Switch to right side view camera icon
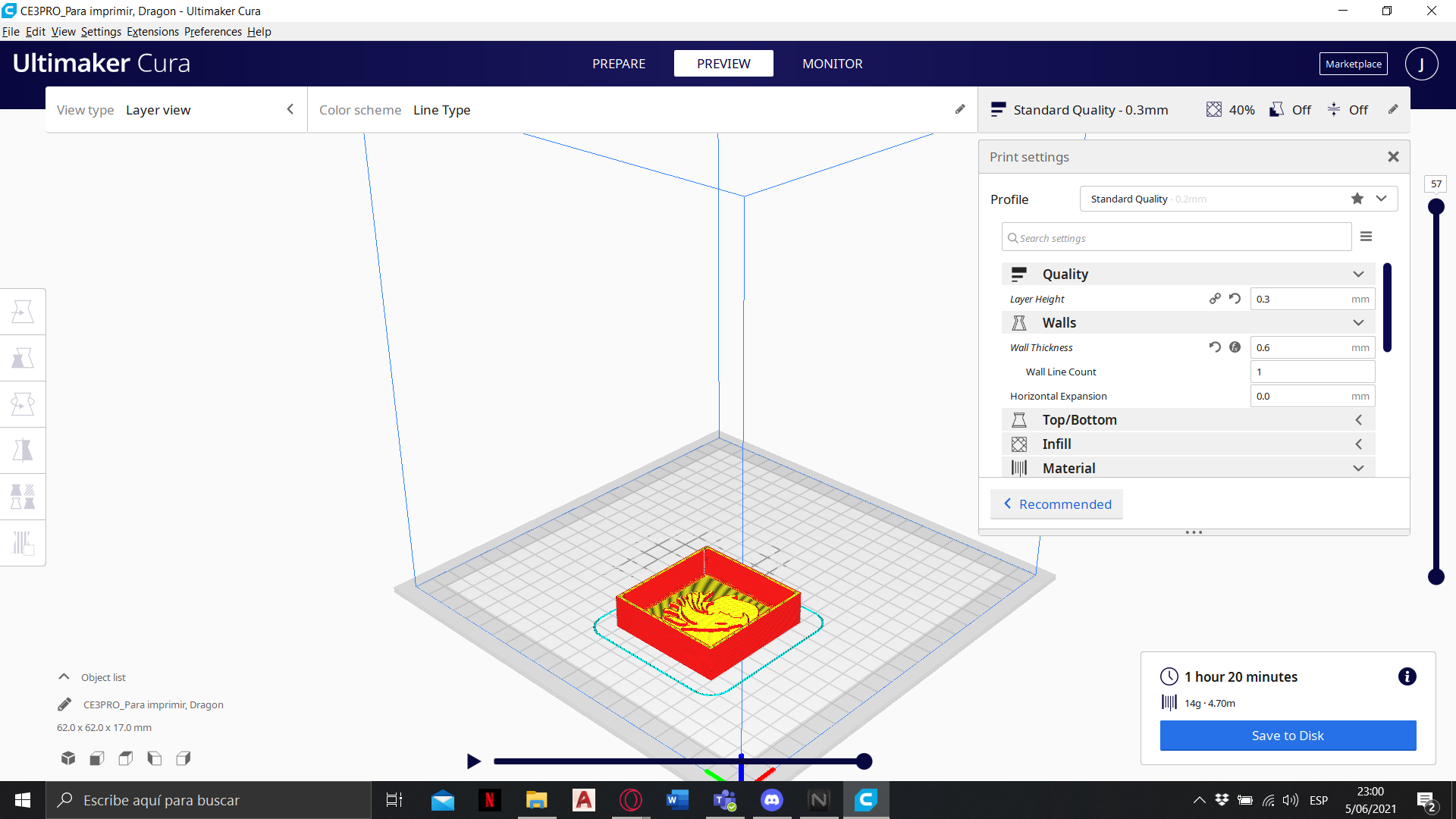1456x819 pixels. (184, 758)
